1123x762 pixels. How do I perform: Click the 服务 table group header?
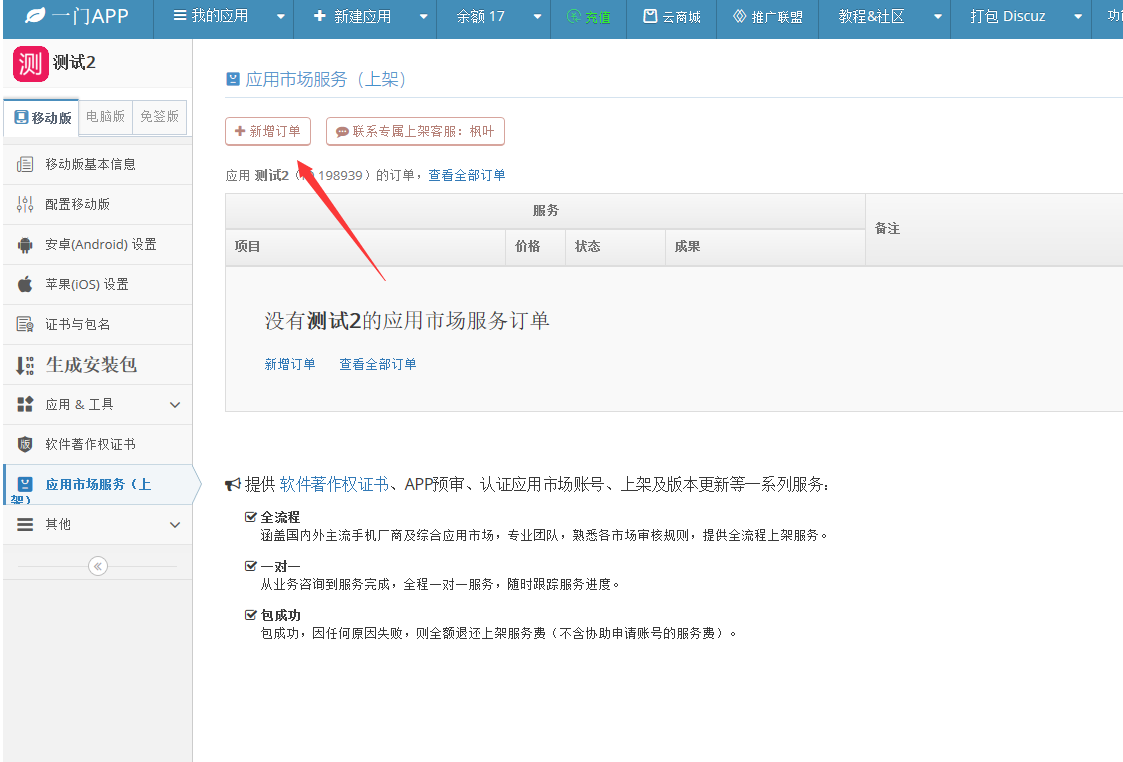click(546, 211)
